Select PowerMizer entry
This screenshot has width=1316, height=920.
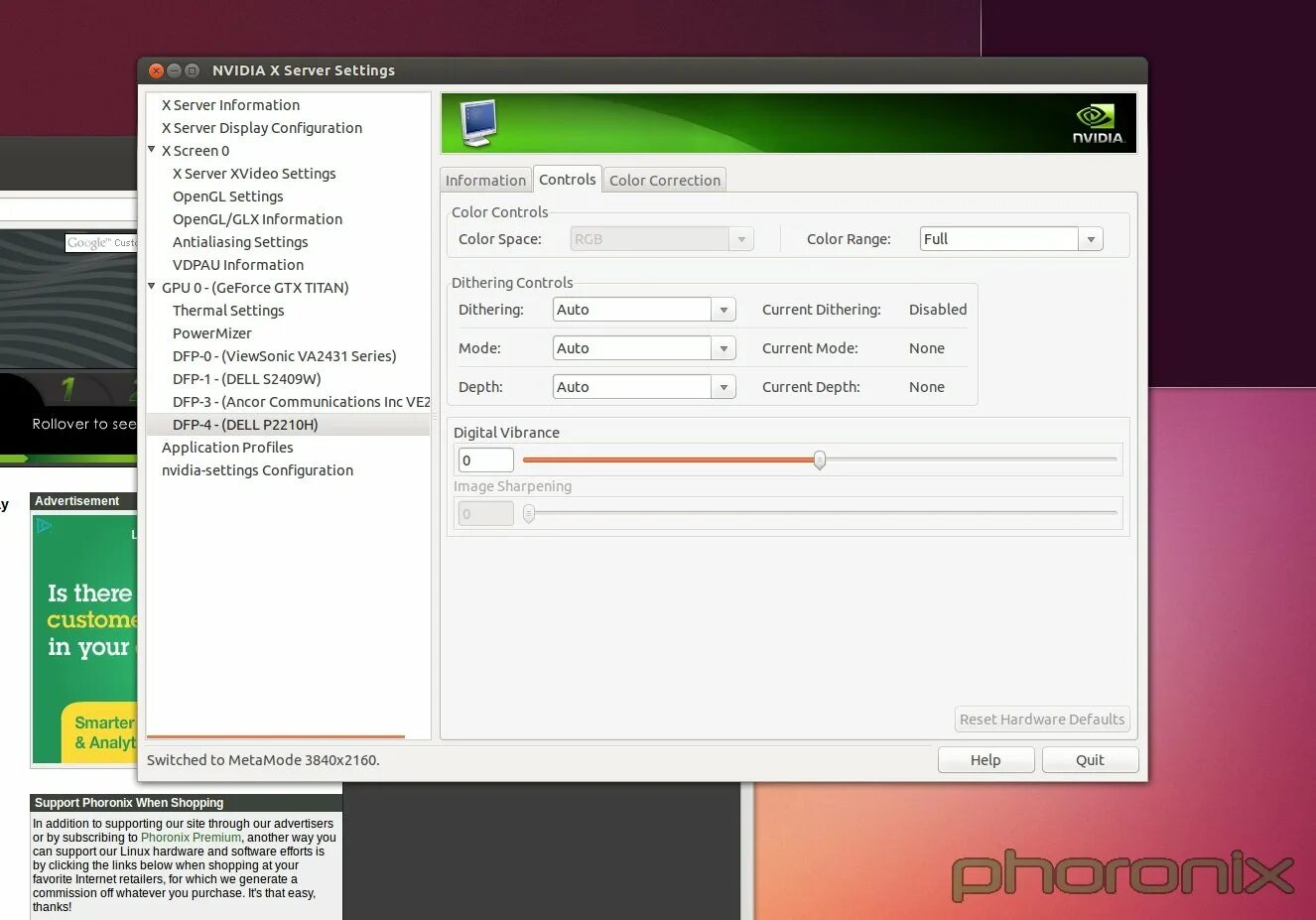[x=212, y=333]
